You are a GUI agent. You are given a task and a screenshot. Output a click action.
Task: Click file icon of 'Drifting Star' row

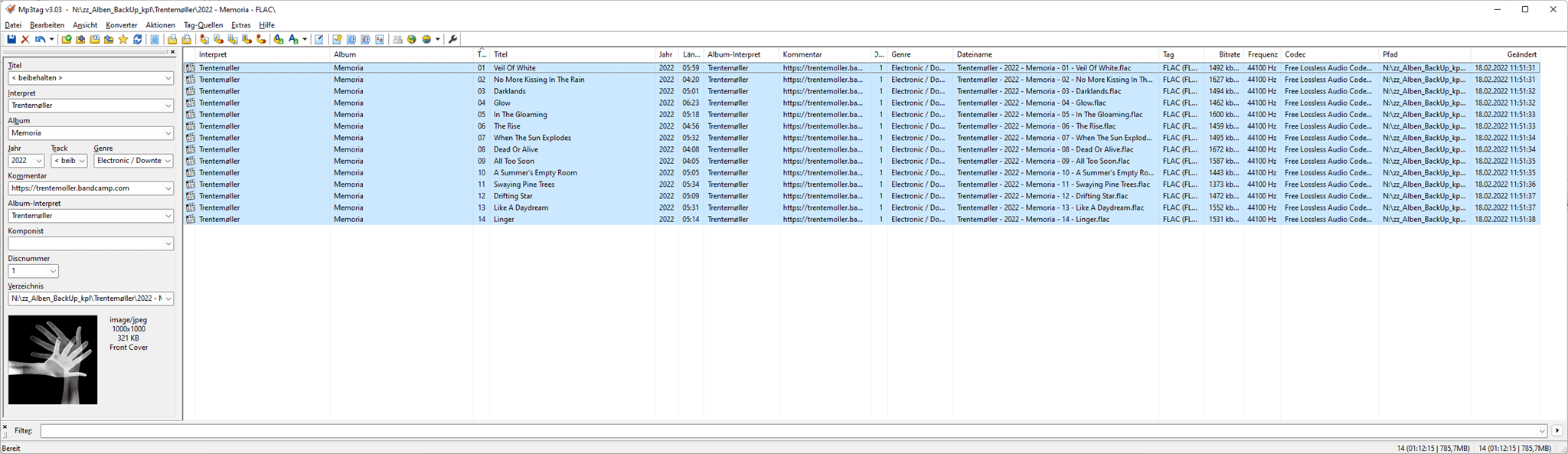point(191,196)
